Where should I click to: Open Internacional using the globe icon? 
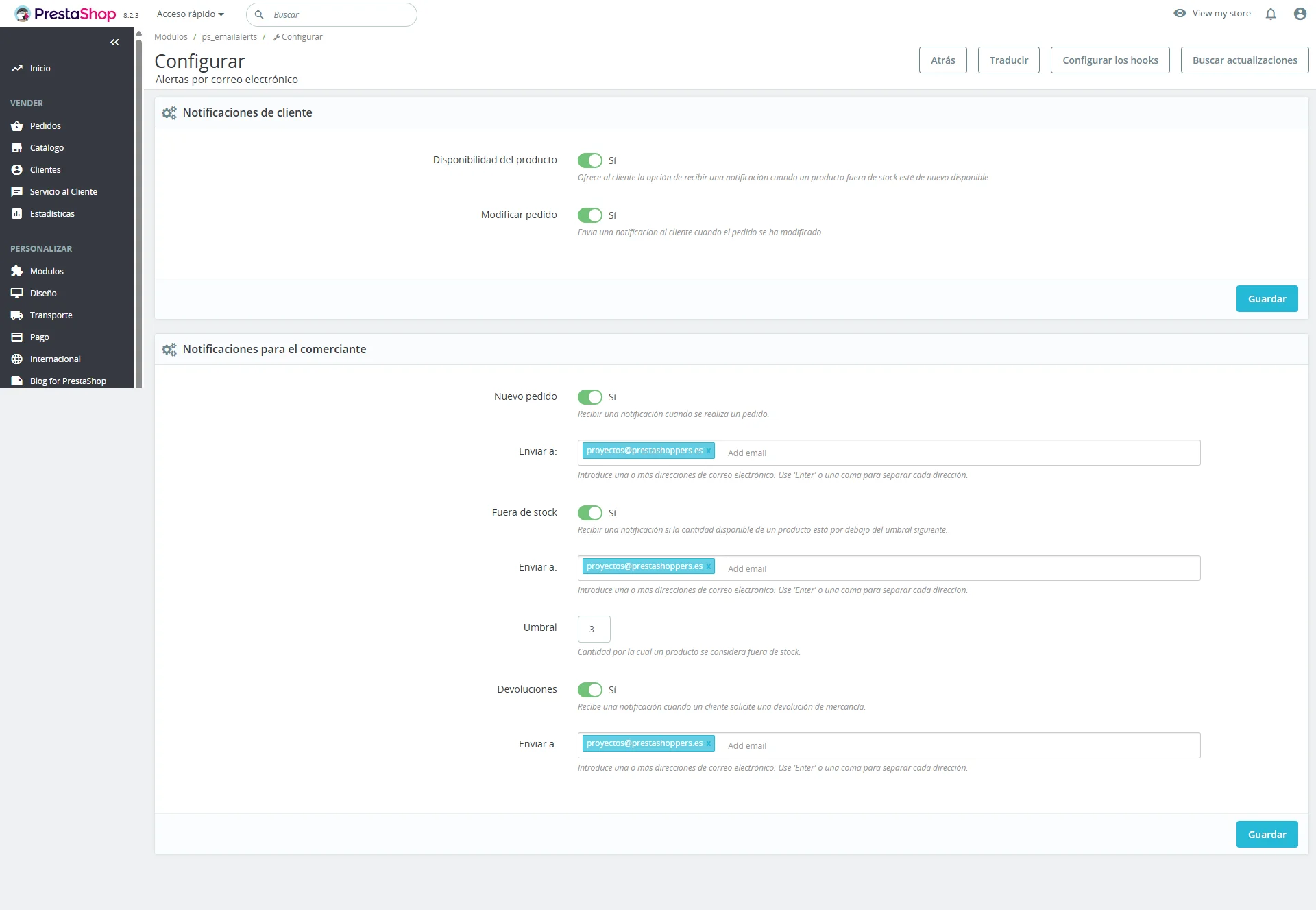point(17,359)
